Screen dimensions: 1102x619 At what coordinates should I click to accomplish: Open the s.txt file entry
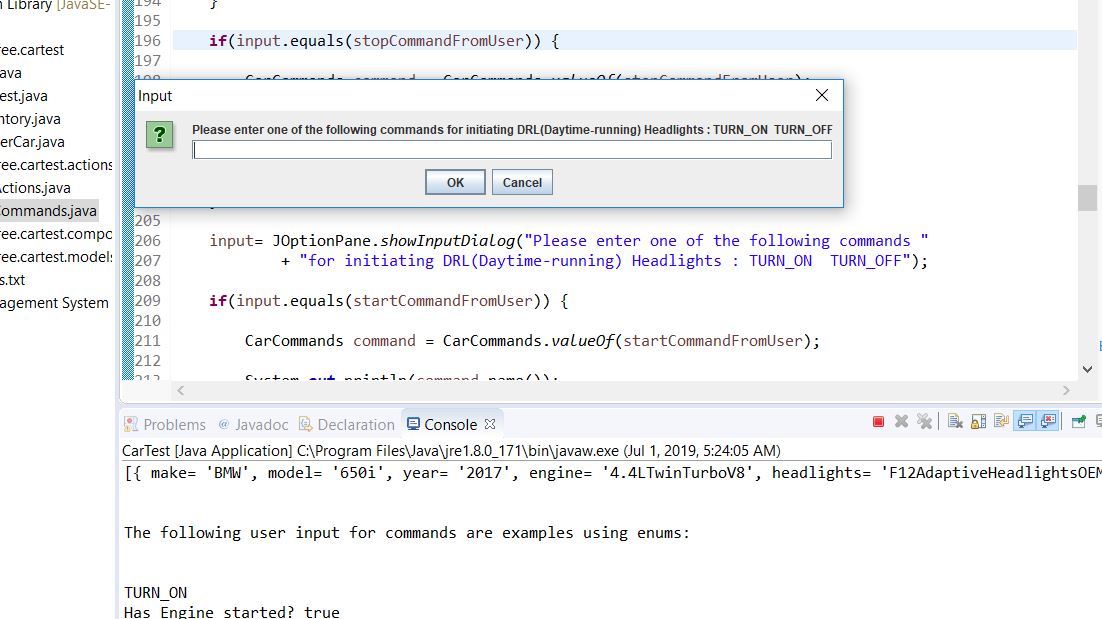tap(13, 280)
